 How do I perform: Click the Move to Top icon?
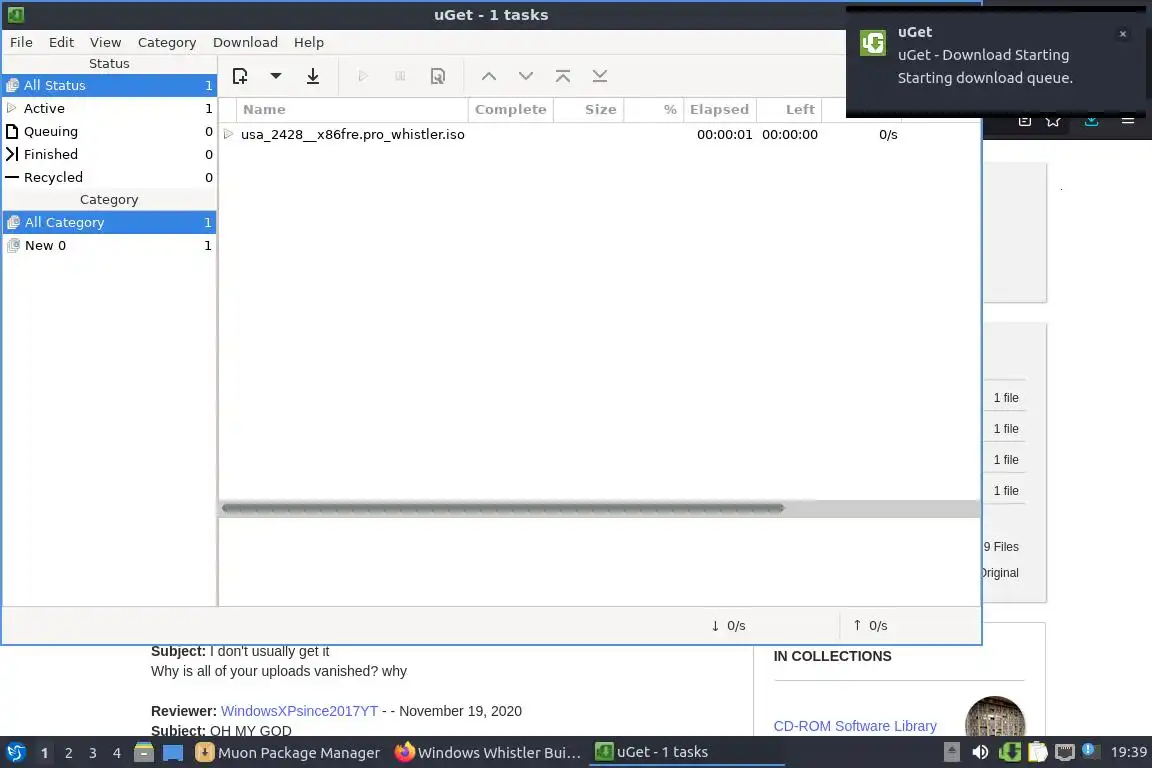tap(563, 76)
